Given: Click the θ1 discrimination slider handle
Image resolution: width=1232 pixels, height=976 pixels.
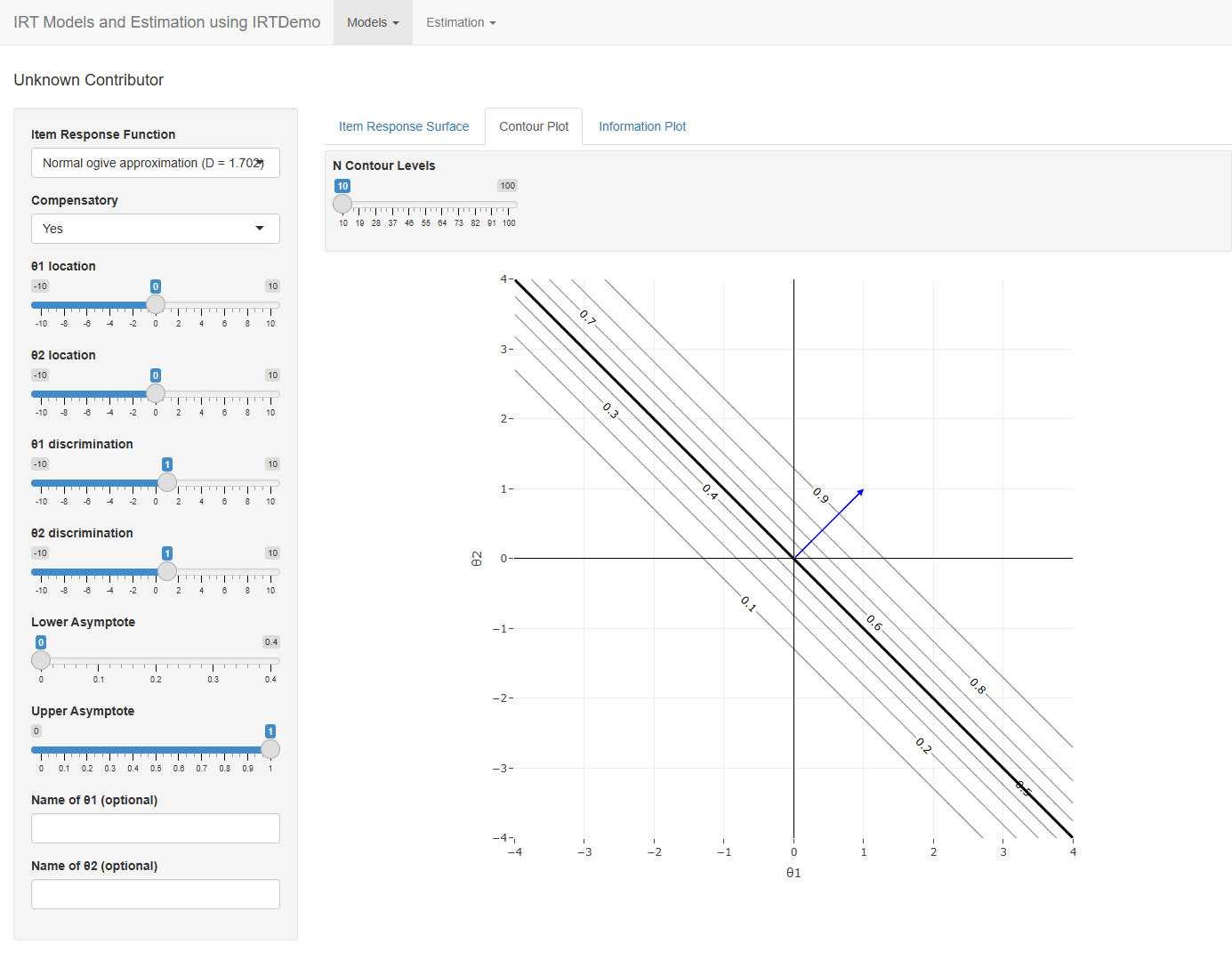Looking at the screenshot, I should point(167,482).
